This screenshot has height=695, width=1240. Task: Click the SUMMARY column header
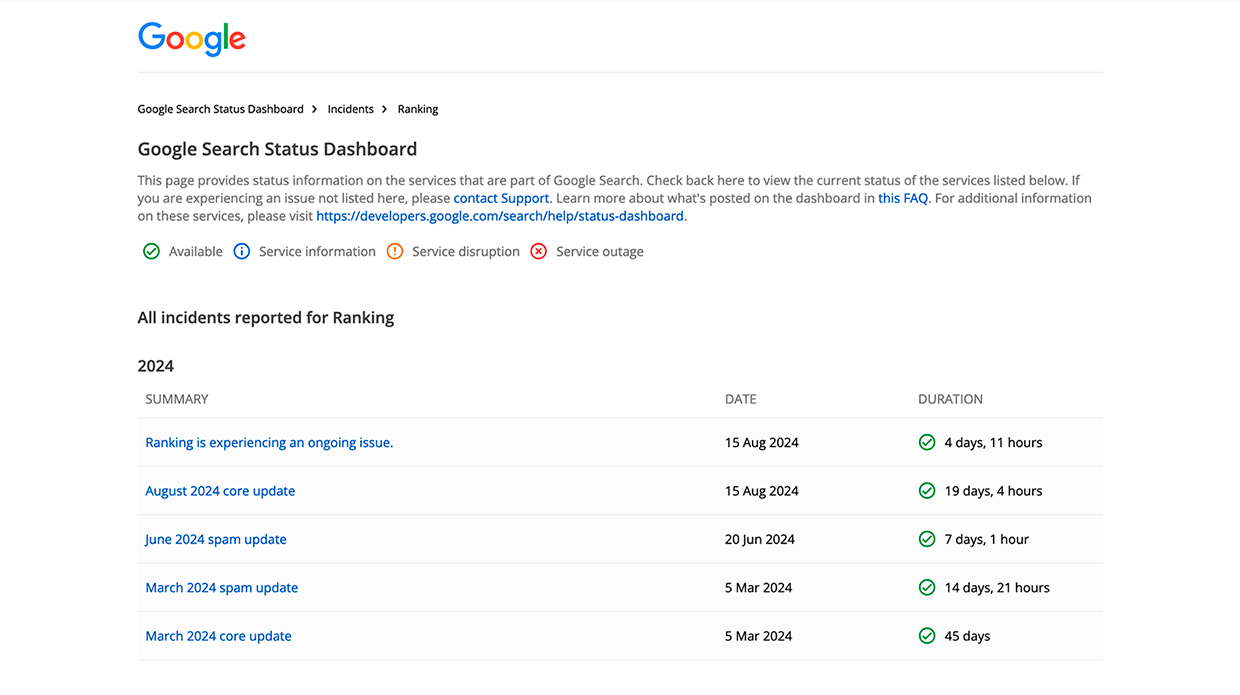pos(177,399)
